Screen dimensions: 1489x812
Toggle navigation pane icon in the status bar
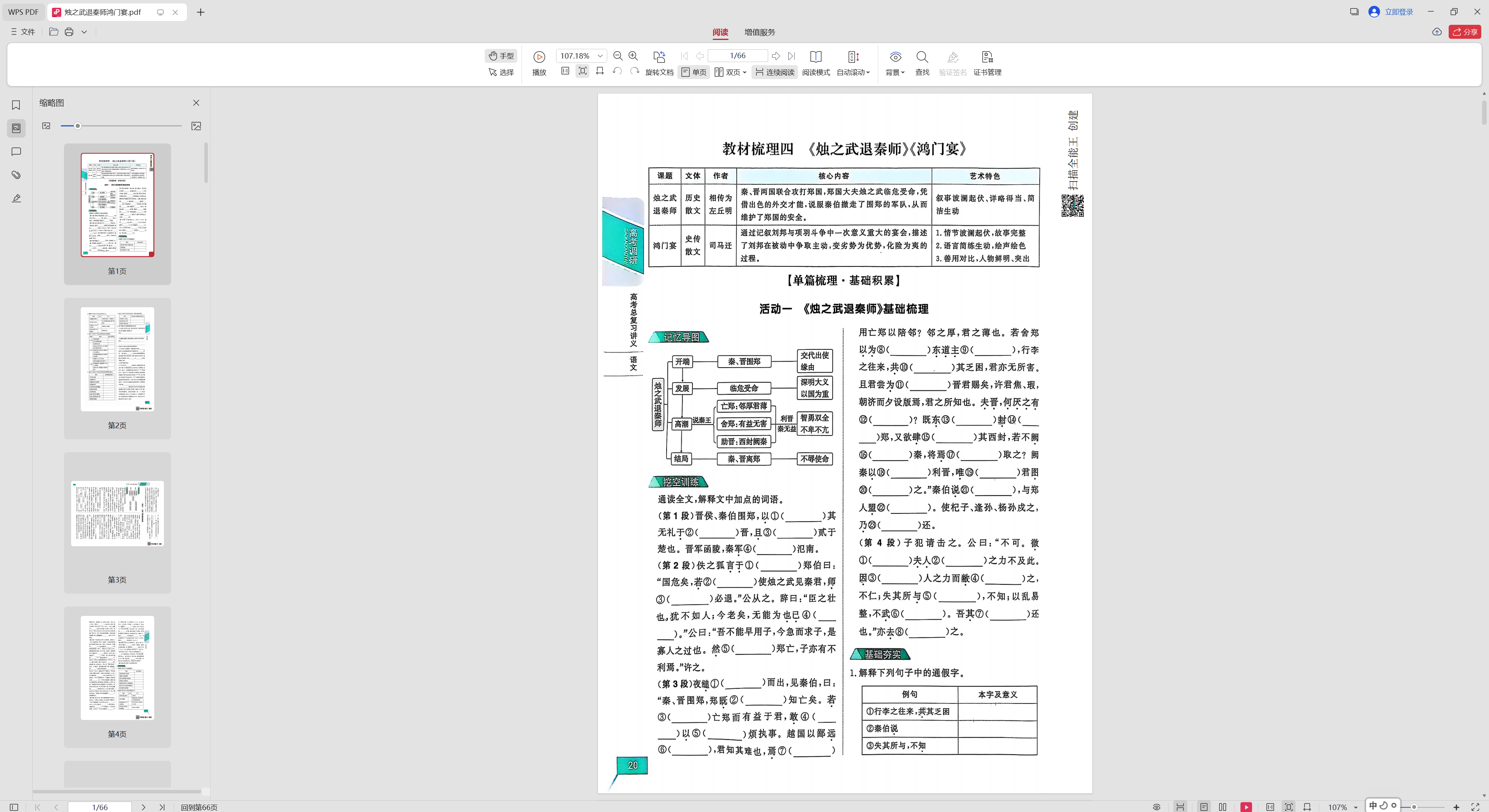coord(14,807)
